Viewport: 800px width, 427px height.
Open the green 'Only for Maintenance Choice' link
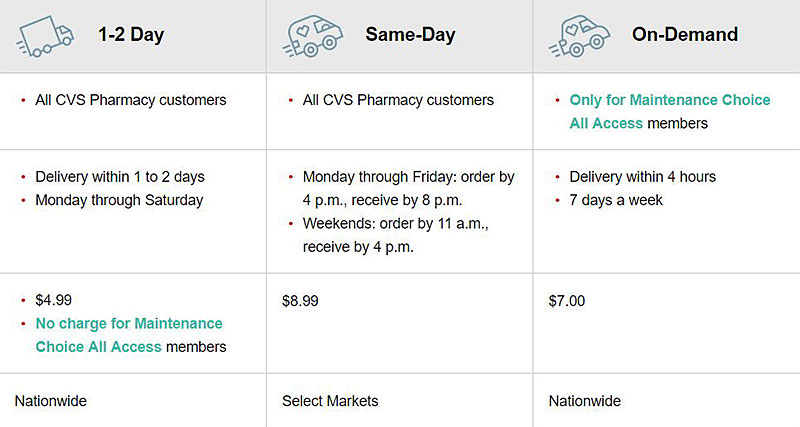(x=670, y=100)
